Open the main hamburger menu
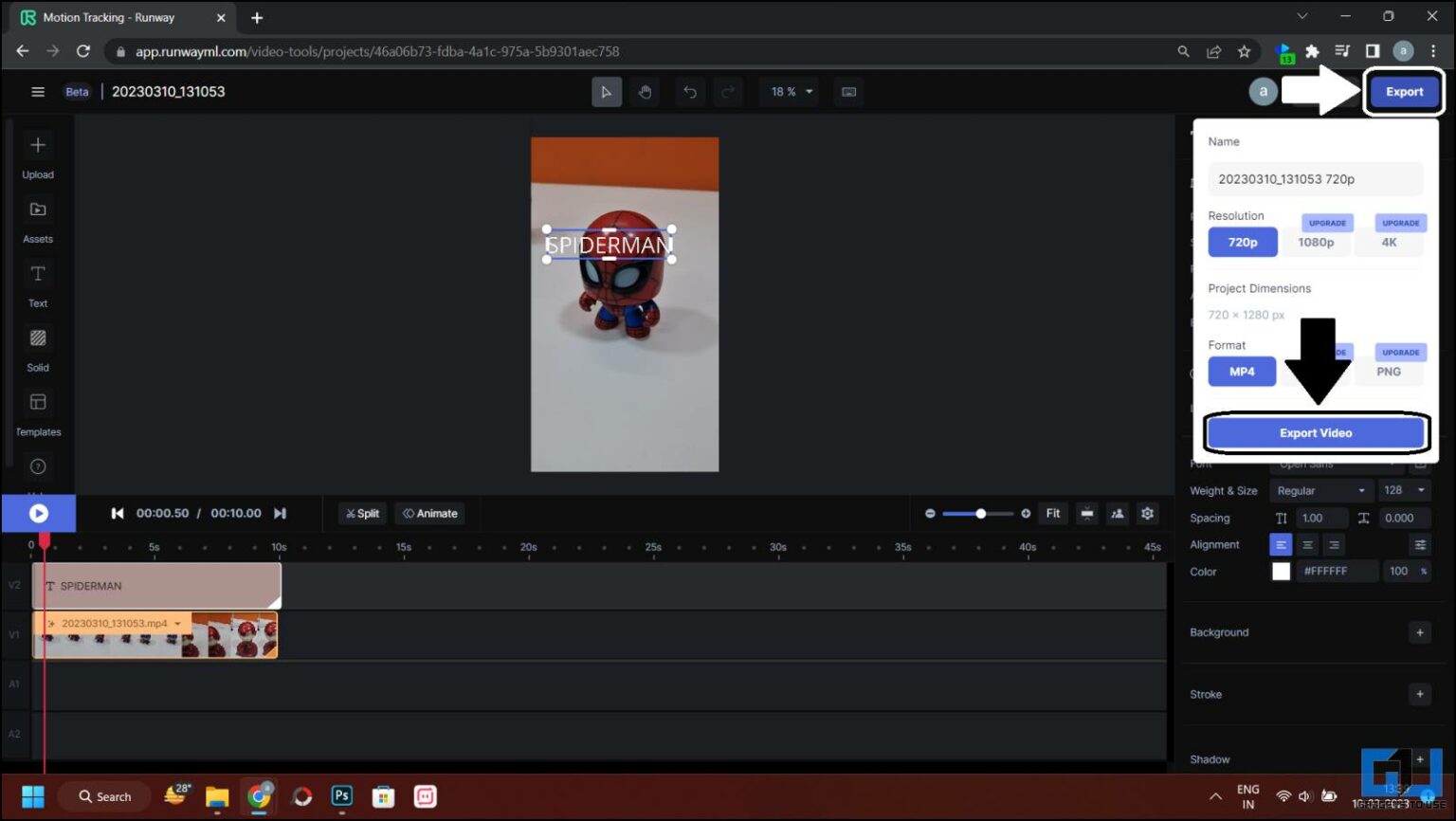This screenshot has width=1456, height=821. pos(38,91)
